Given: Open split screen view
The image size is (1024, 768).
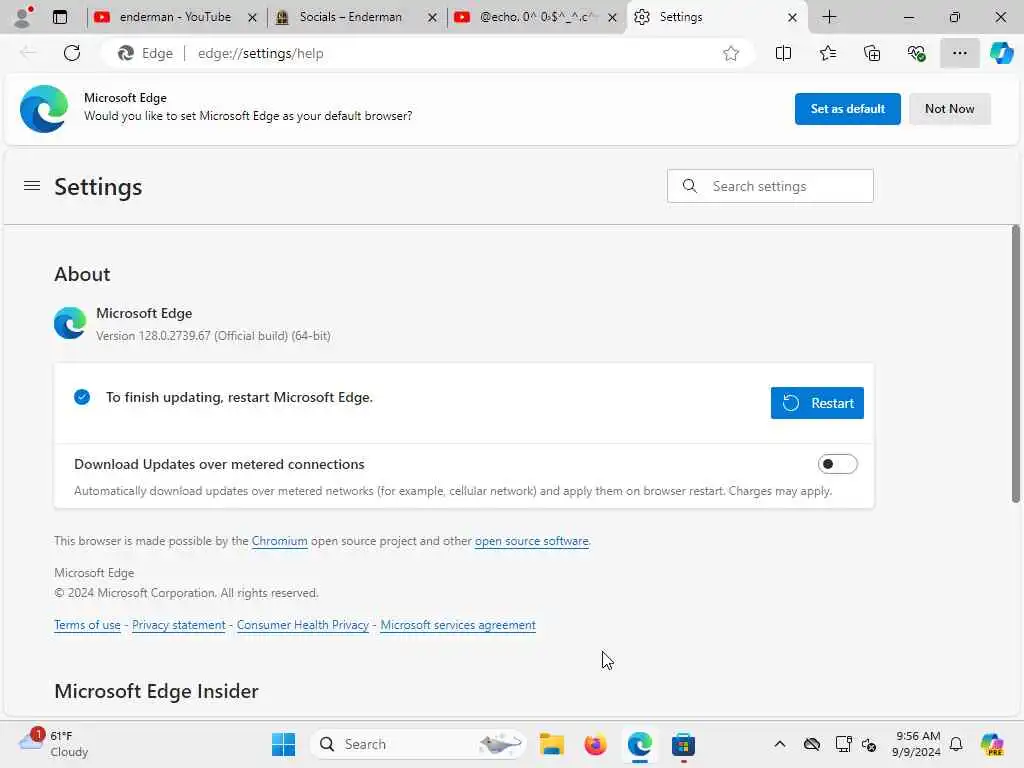Looking at the screenshot, I should (x=783, y=54).
